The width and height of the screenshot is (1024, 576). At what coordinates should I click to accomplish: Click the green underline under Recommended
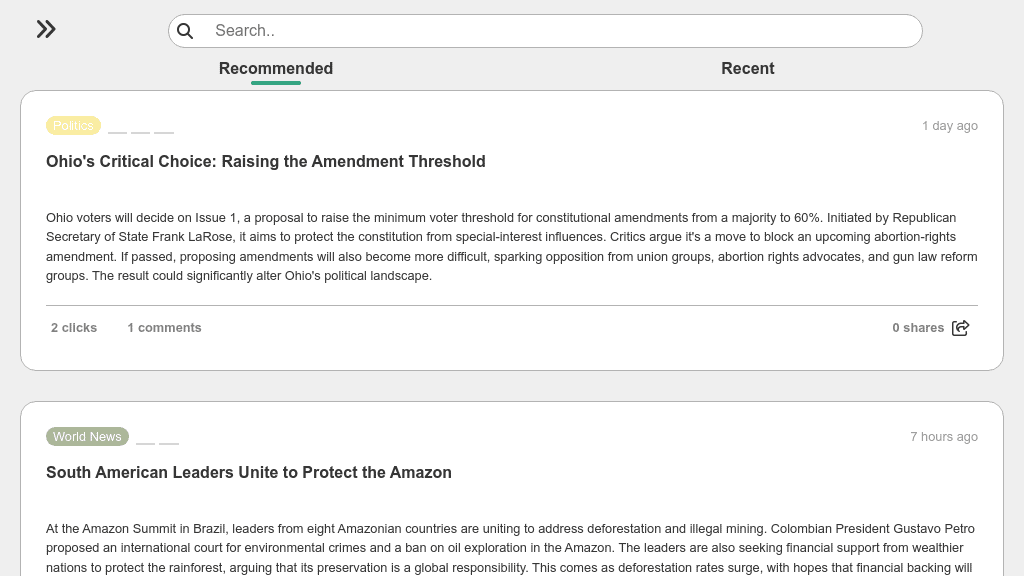276,83
